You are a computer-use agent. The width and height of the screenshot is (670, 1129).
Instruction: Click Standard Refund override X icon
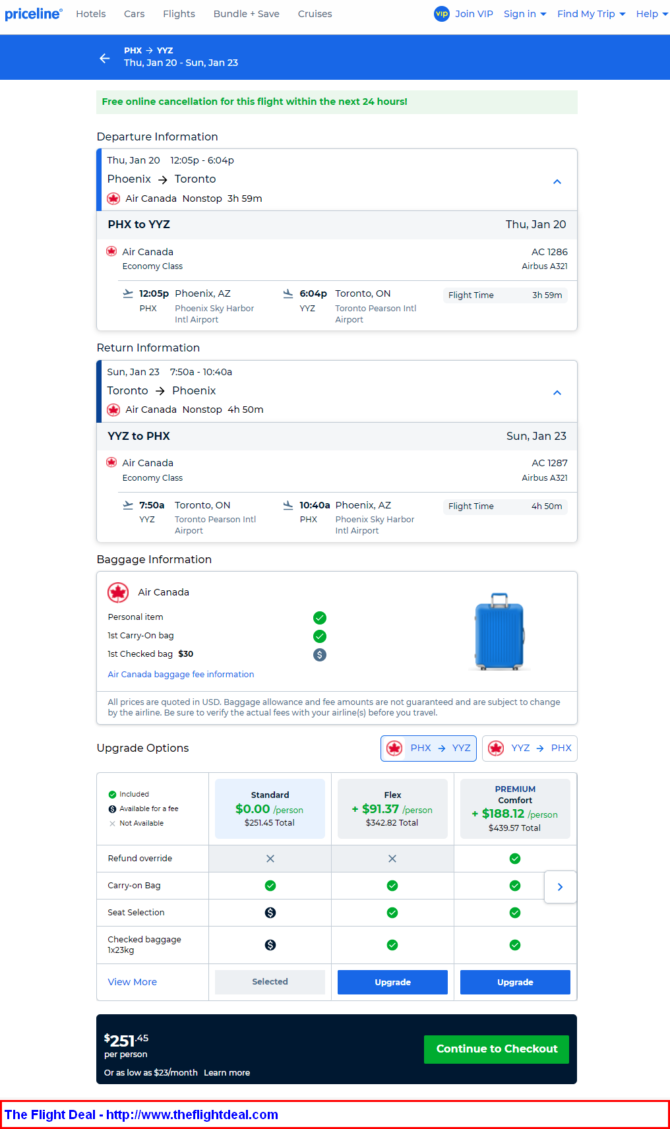[x=270, y=858]
